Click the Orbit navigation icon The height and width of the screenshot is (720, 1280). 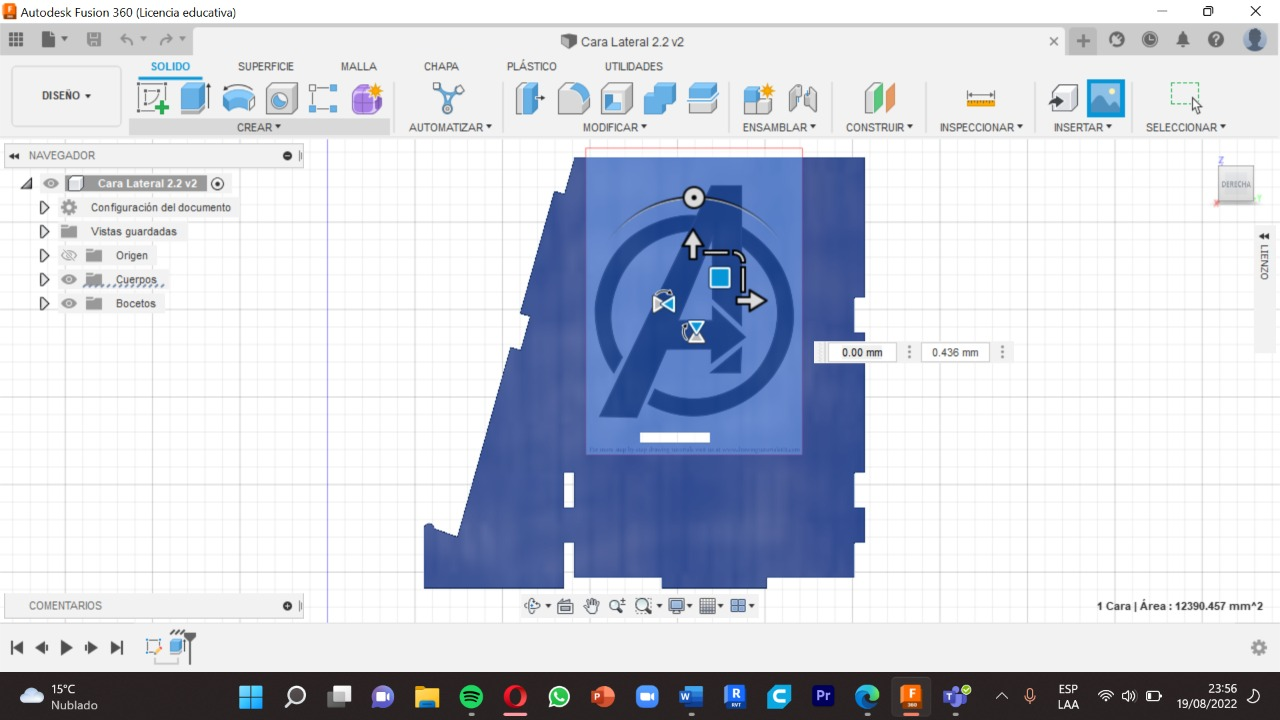(533, 605)
